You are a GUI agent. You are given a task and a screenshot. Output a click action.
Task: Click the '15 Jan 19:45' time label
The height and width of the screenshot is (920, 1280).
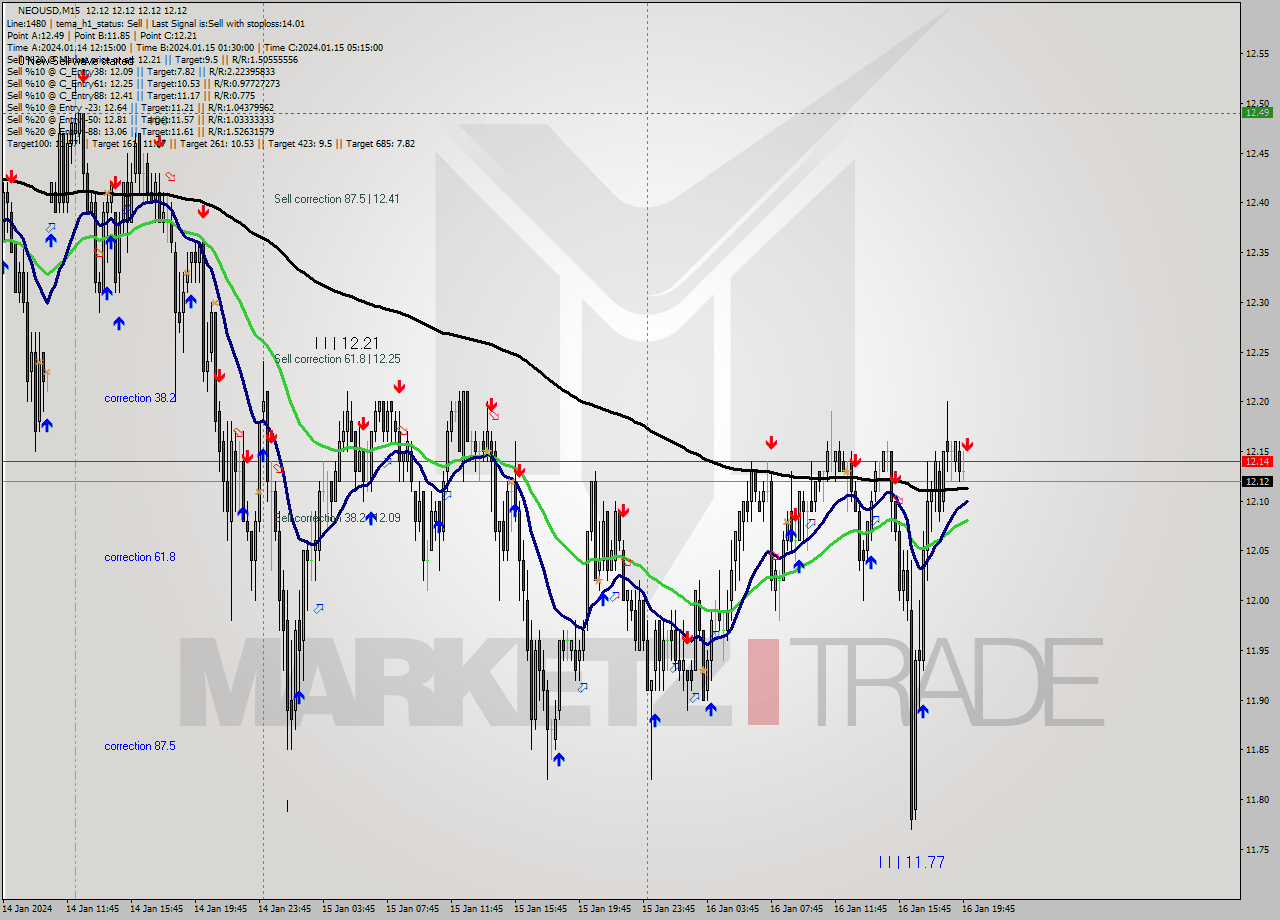click(x=604, y=909)
